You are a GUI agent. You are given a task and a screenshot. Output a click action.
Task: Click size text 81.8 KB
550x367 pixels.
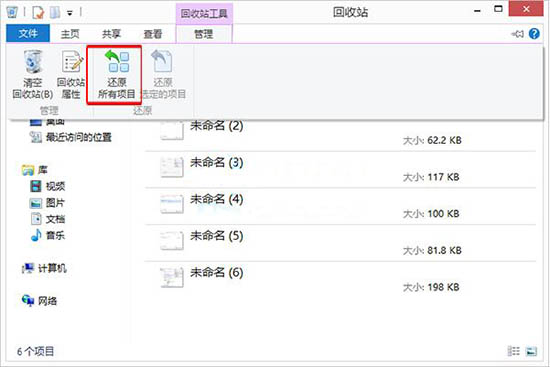coord(444,251)
